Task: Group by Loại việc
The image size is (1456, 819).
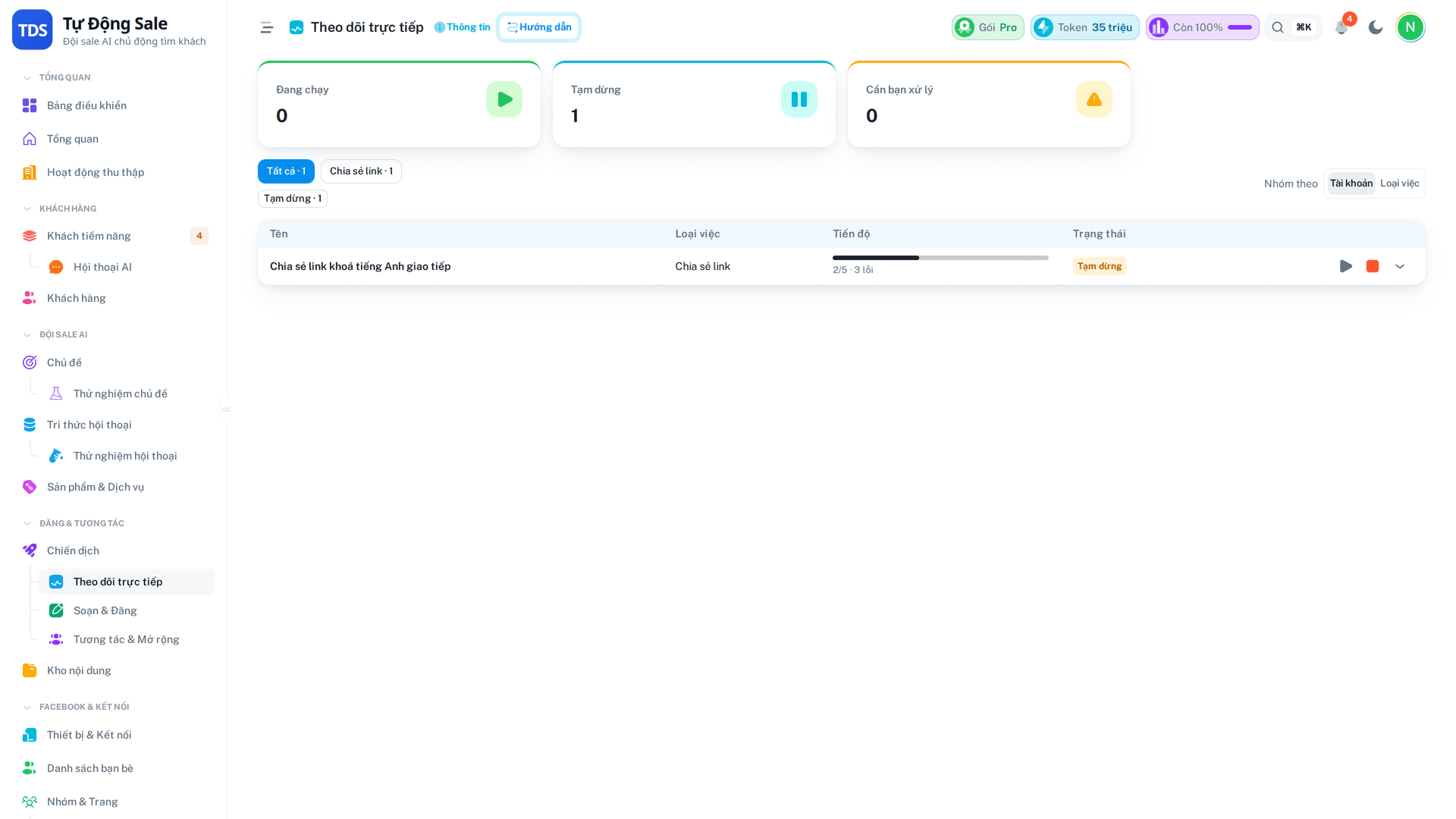Action: pyautogui.click(x=1399, y=184)
